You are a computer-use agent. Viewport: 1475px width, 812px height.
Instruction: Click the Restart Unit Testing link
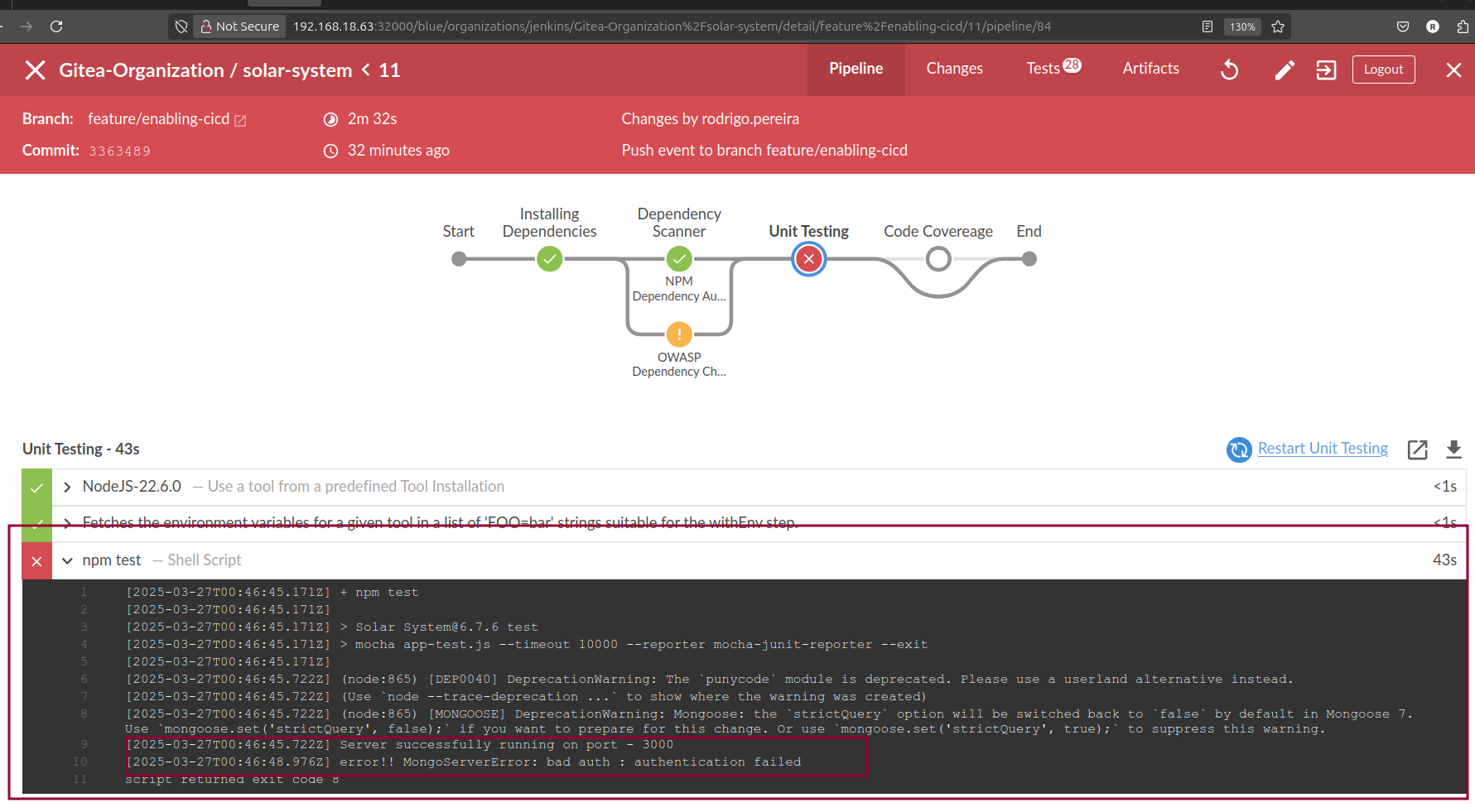pyautogui.click(x=1323, y=449)
